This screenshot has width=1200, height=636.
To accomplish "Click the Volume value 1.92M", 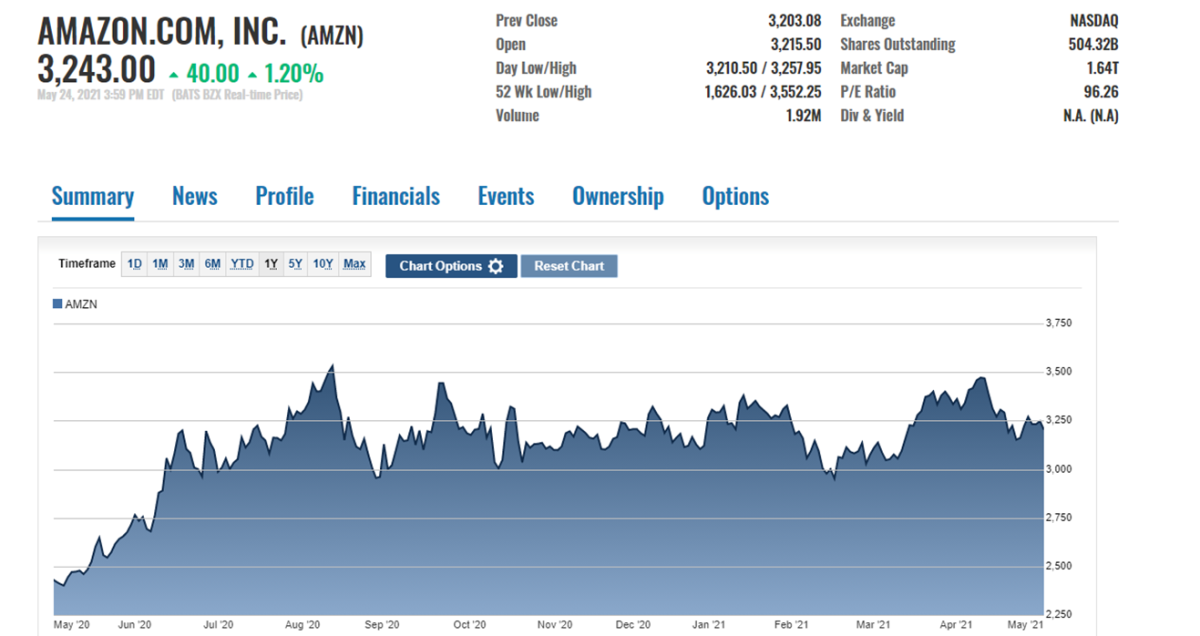I will click(x=803, y=116).
